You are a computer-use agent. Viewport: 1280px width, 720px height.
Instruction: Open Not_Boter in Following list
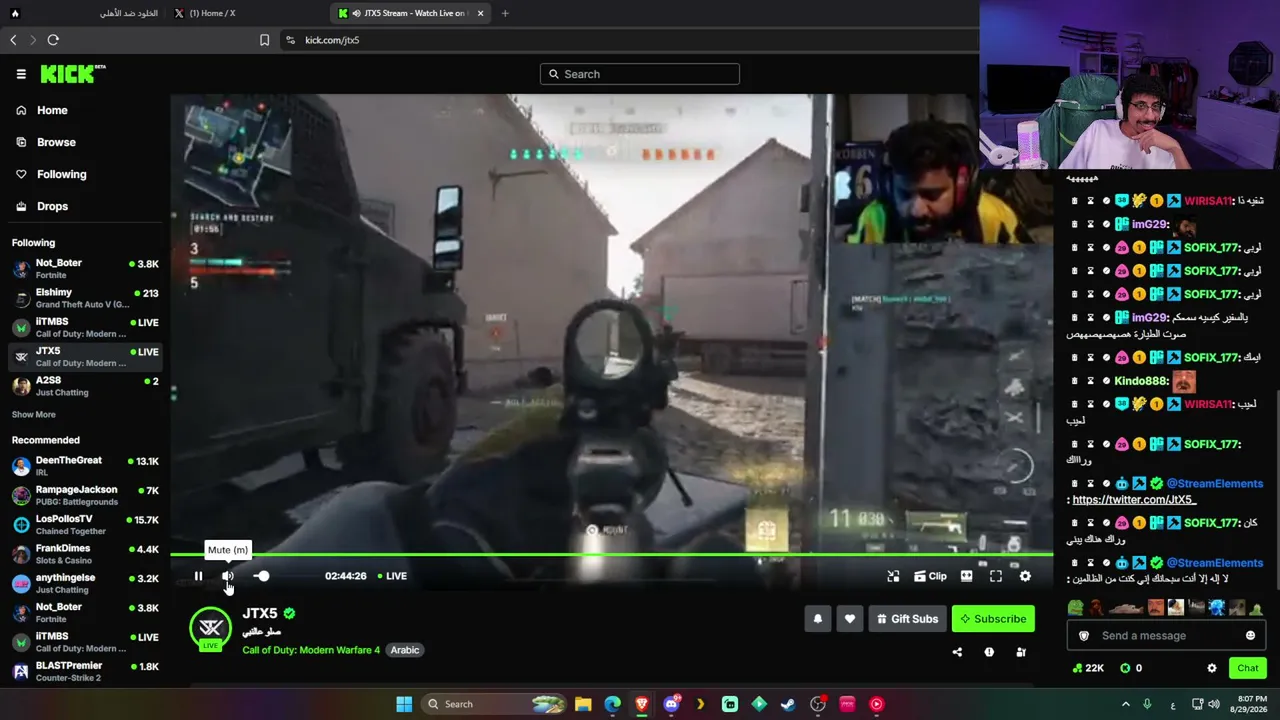coord(85,268)
